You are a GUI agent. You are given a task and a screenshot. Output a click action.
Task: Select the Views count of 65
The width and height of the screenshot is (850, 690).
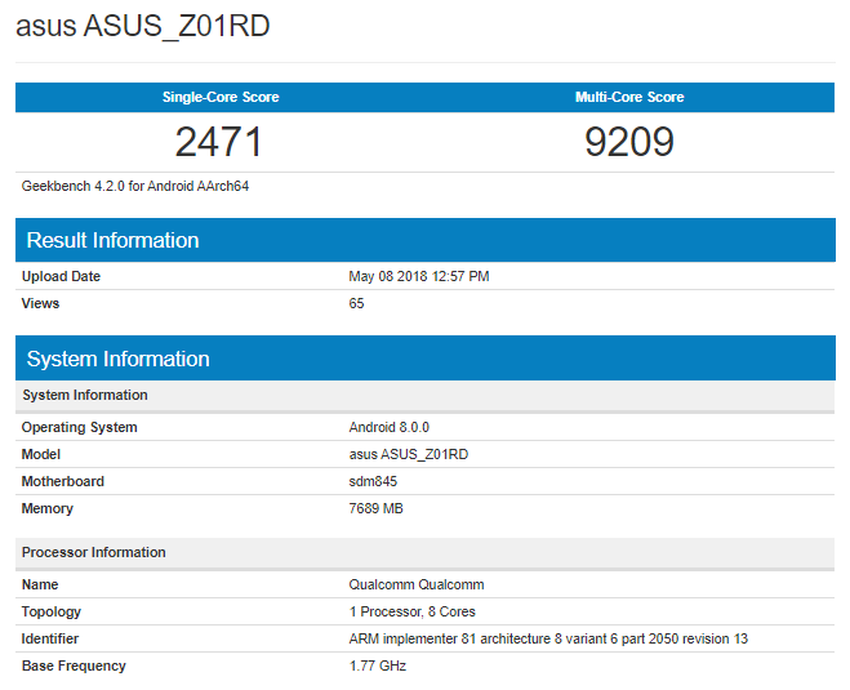coord(356,303)
